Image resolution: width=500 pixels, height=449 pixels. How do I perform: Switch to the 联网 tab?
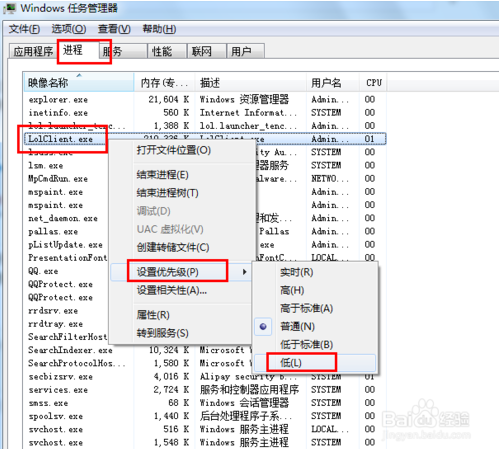click(x=207, y=52)
